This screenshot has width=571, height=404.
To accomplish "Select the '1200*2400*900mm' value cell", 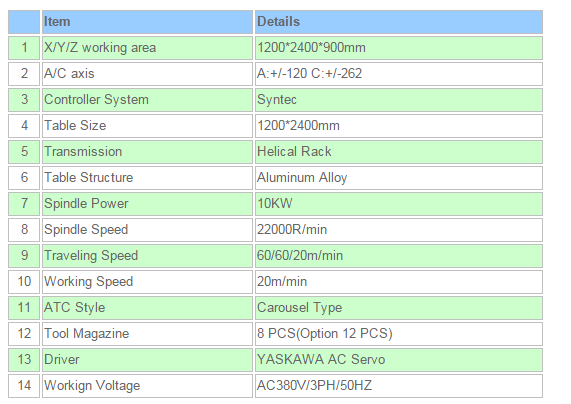I will point(399,48).
